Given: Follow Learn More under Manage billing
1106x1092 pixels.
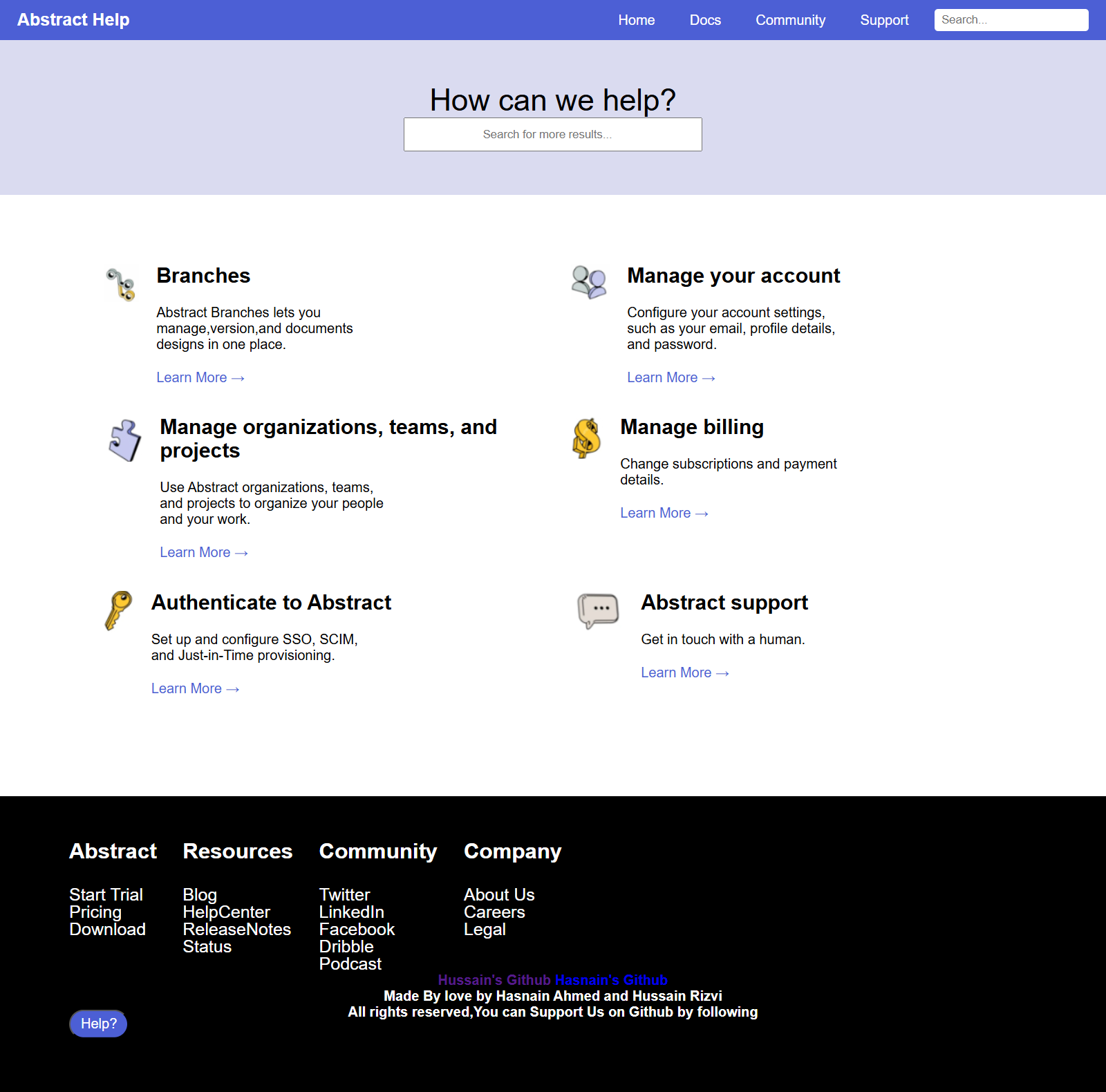Looking at the screenshot, I should pos(664,513).
